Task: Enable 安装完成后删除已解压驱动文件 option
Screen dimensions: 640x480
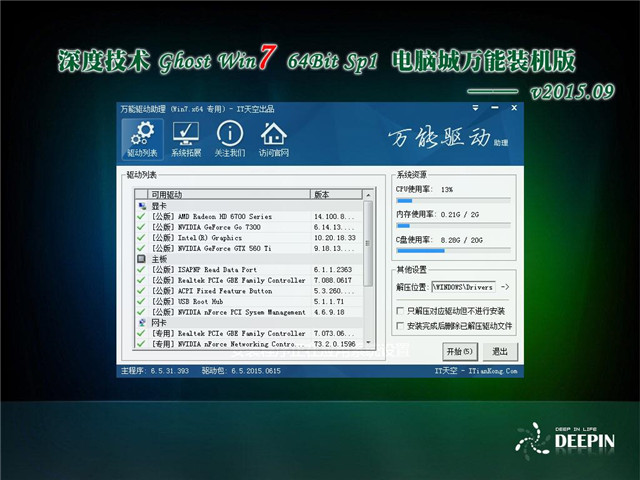Action: [x=400, y=326]
